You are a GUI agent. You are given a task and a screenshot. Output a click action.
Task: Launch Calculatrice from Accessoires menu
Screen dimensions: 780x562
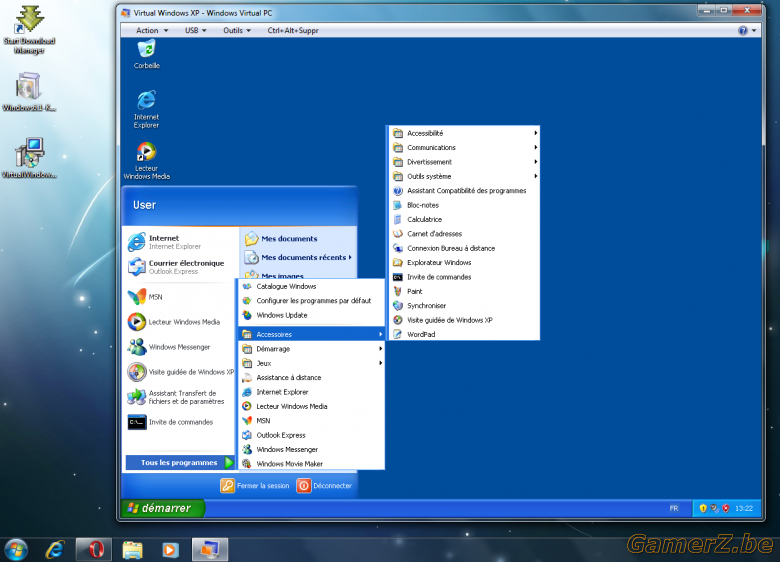tap(464, 219)
